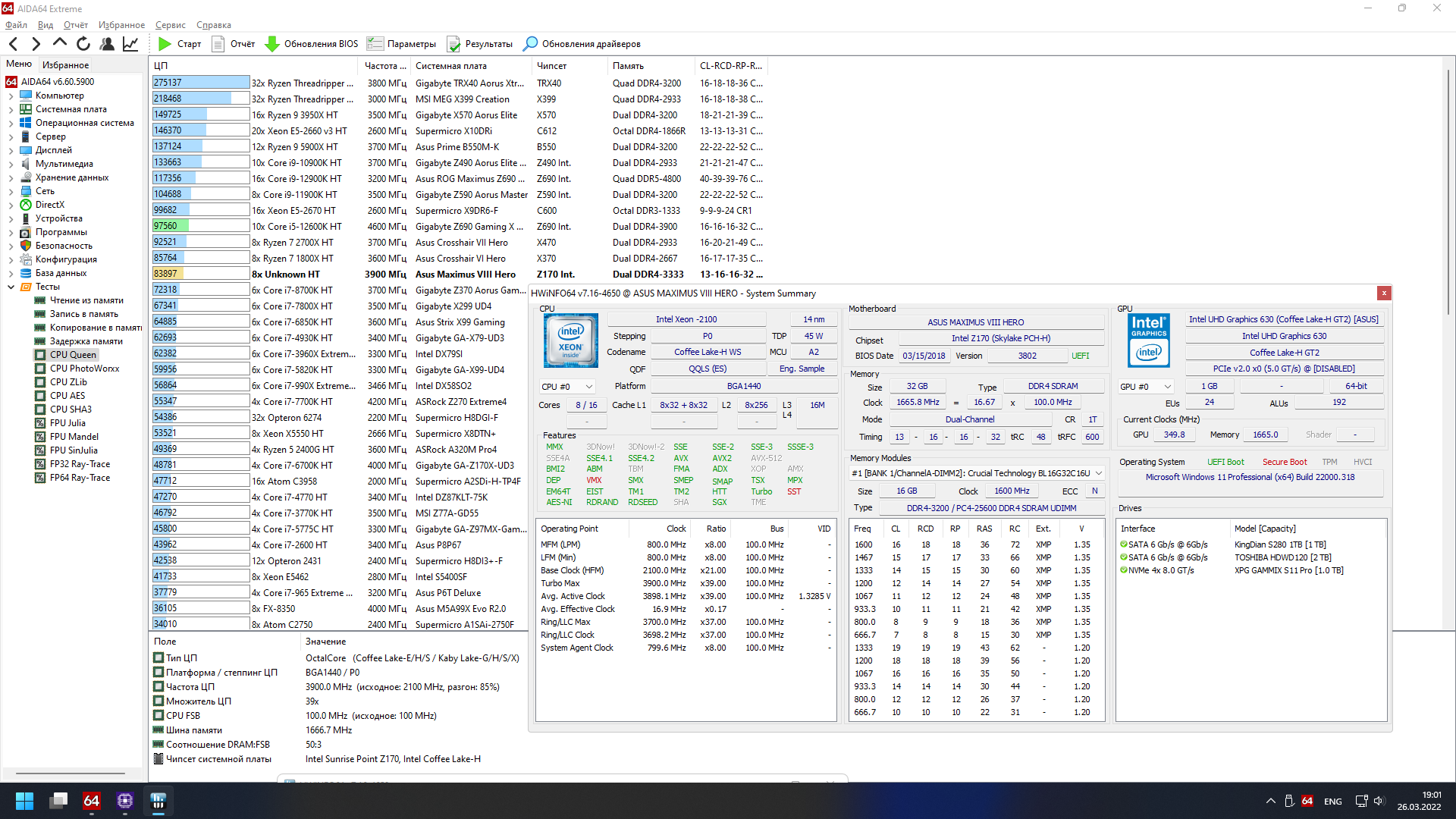Click the Обновления BIOS green arrow icon
The height and width of the screenshot is (819, 1456).
[x=272, y=44]
